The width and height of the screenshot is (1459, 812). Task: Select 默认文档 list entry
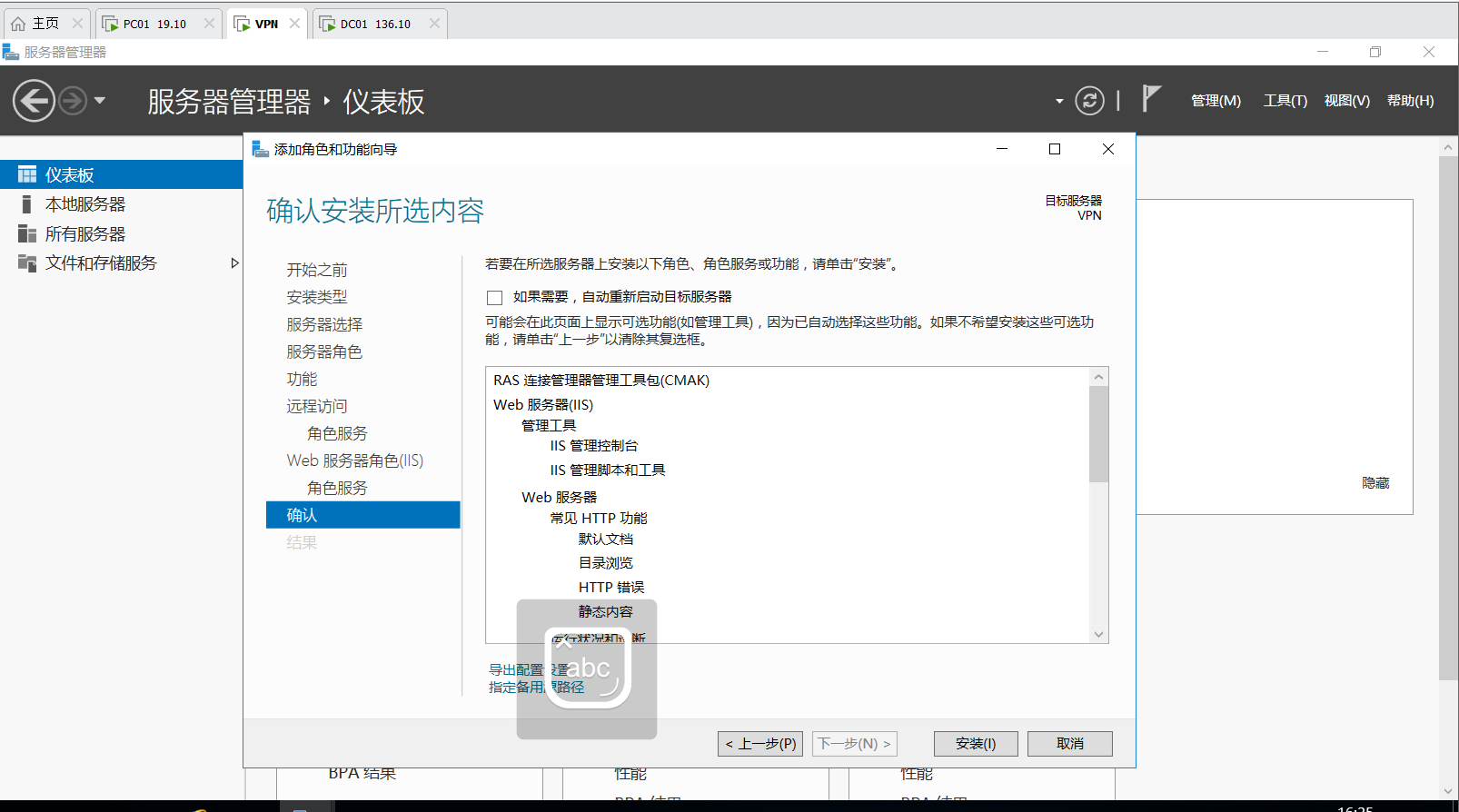click(606, 540)
